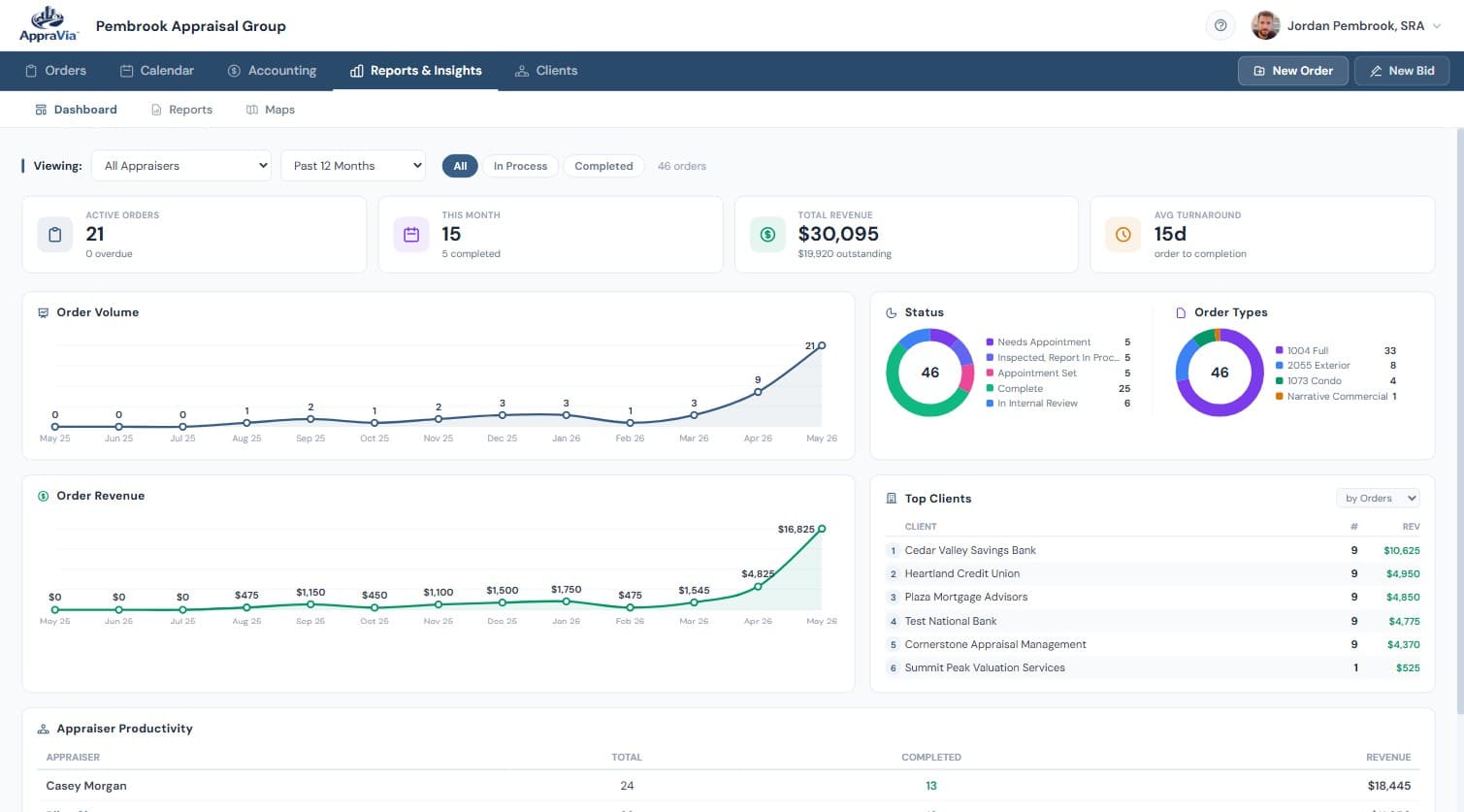Click the Top Clients building icon
The width and height of the screenshot is (1464, 812).
891,499
